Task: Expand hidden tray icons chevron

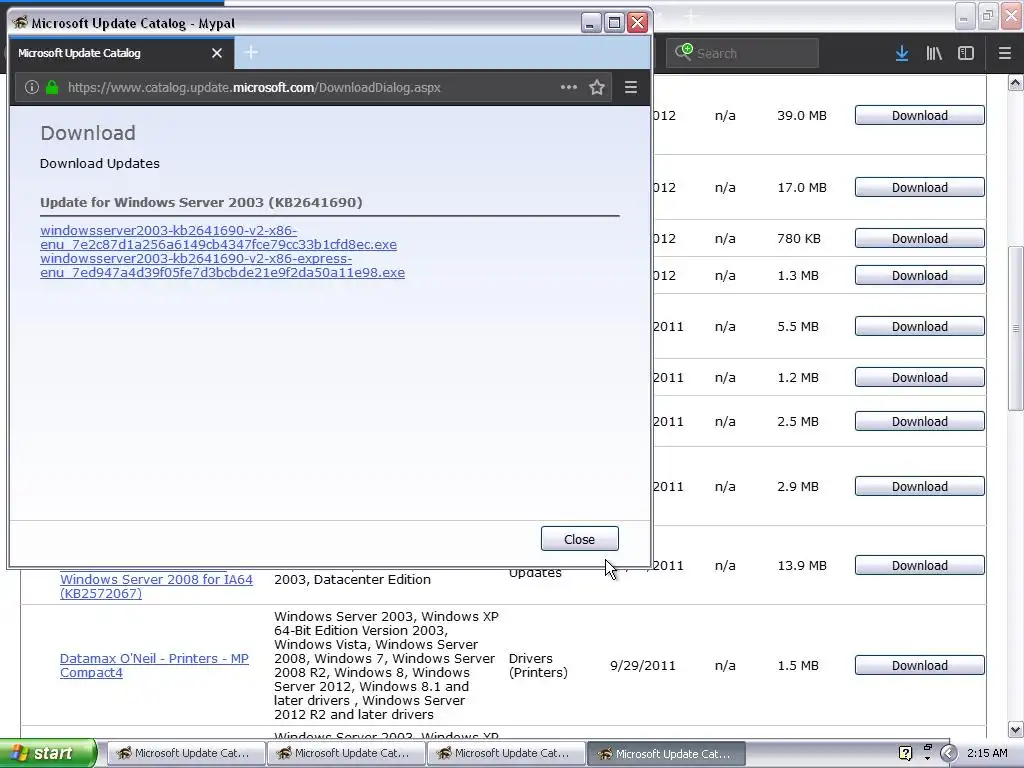Action: (x=948, y=753)
